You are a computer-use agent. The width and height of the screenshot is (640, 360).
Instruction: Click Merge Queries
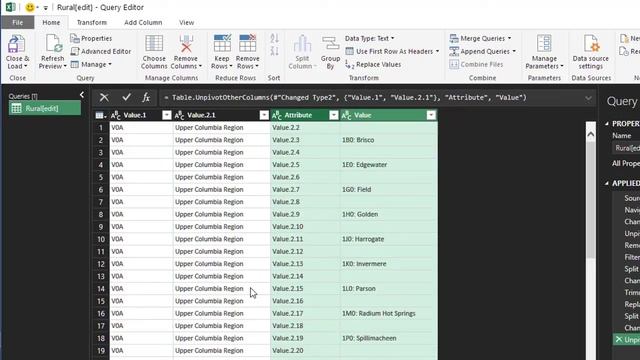point(480,38)
